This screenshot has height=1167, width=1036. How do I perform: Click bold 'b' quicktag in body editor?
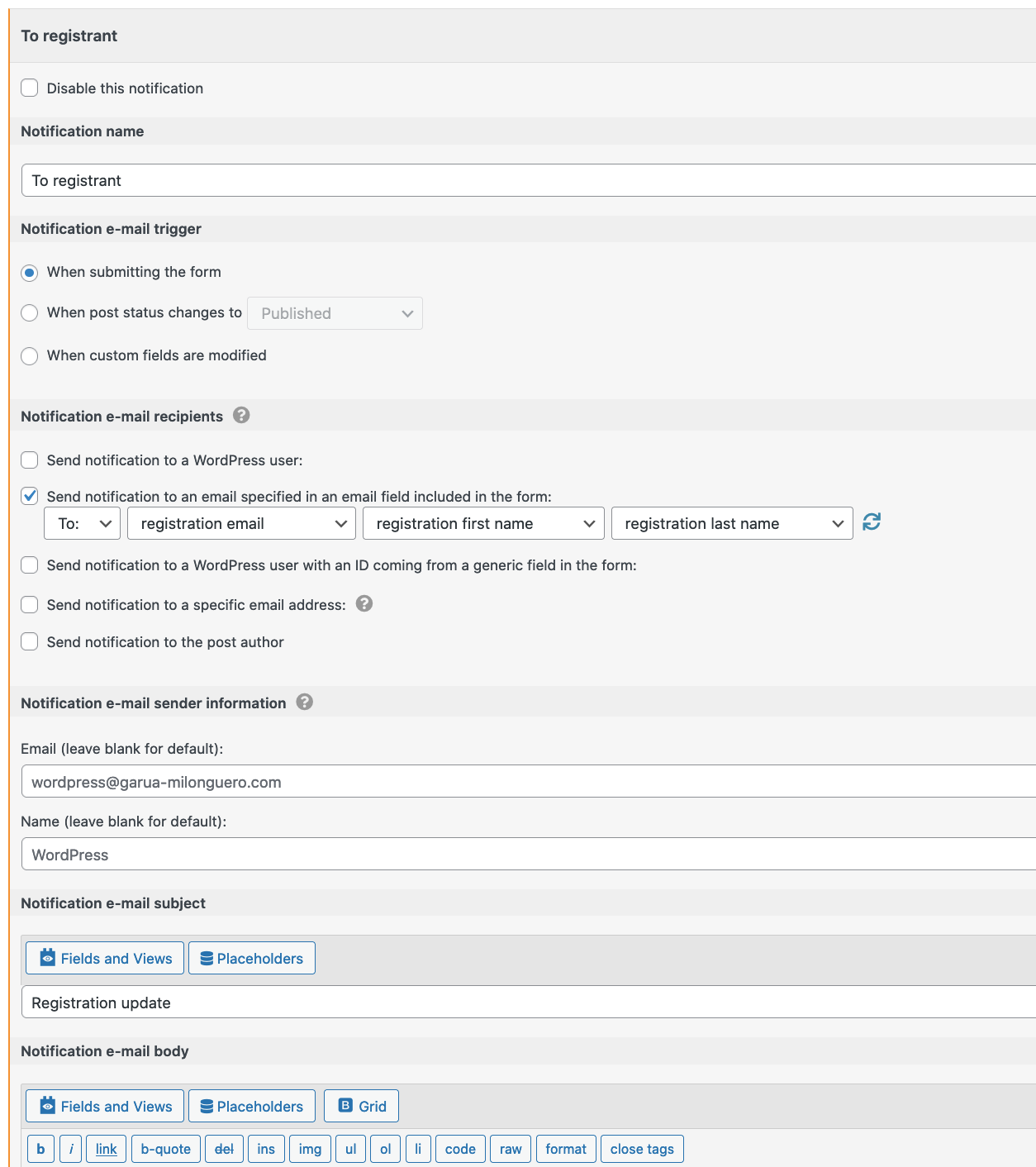point(41,1149)
